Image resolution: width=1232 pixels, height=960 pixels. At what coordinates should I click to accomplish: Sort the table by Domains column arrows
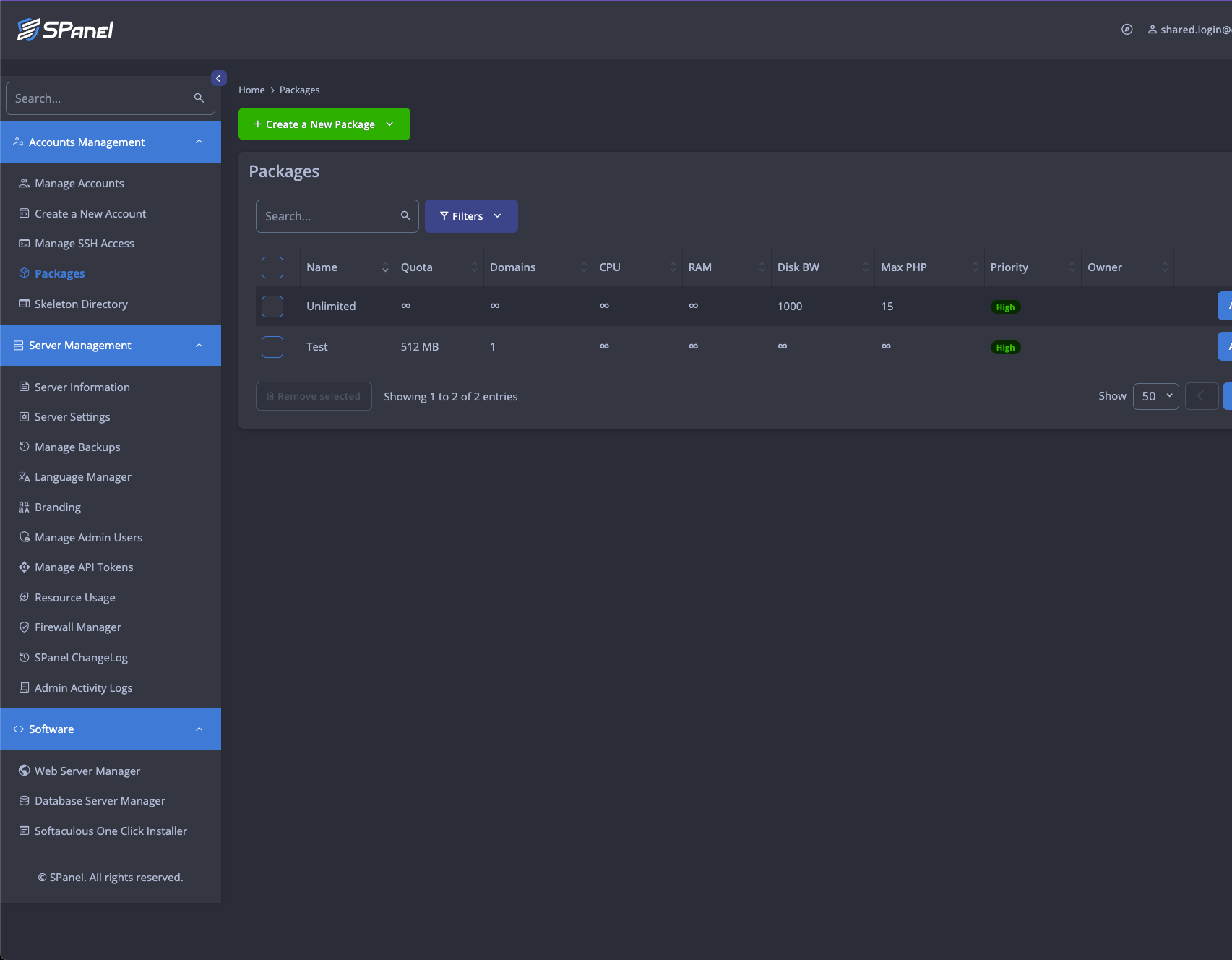[584, 267]
